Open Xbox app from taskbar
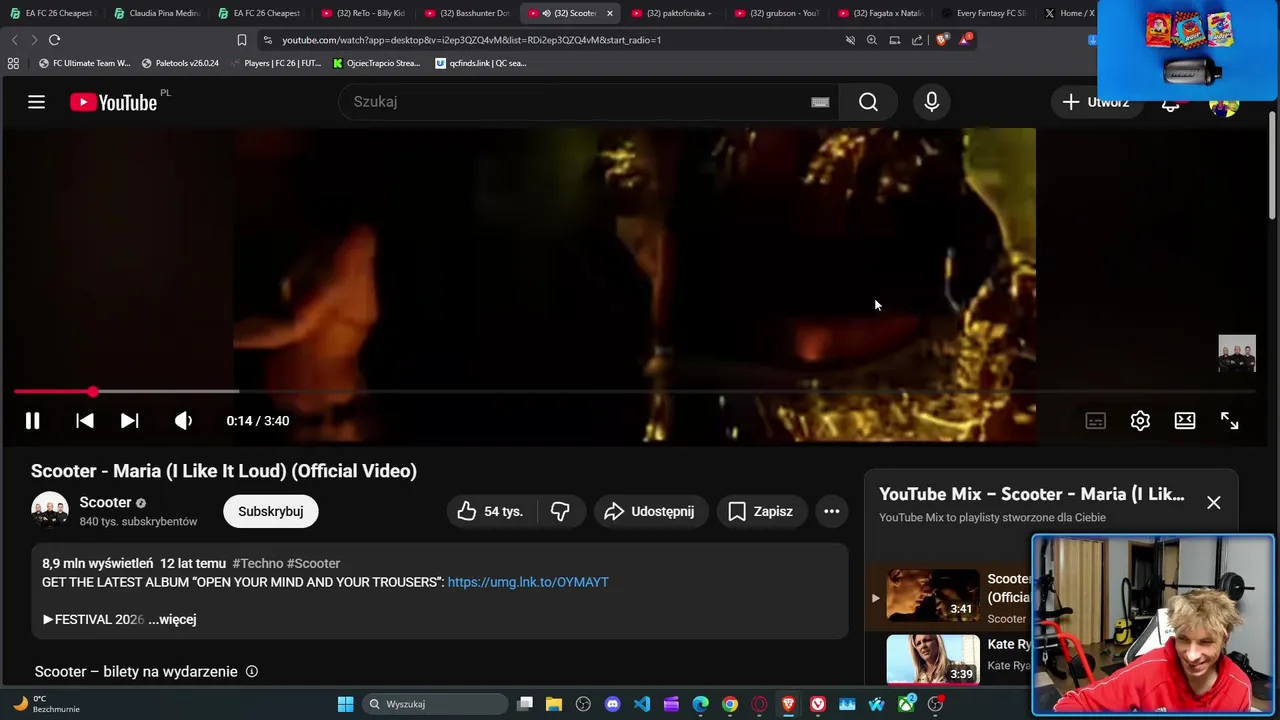1280x720 pixels. 906,704
